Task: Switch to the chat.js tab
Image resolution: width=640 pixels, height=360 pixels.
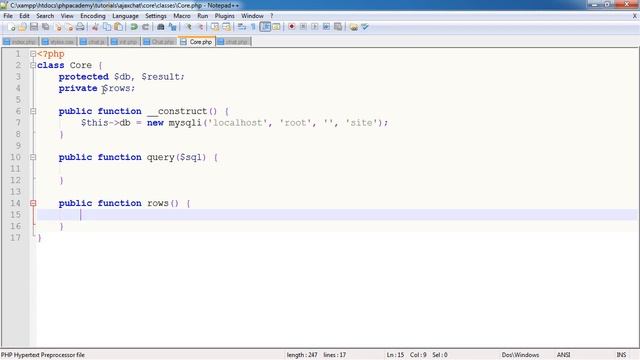Action: tap(93, 42)
